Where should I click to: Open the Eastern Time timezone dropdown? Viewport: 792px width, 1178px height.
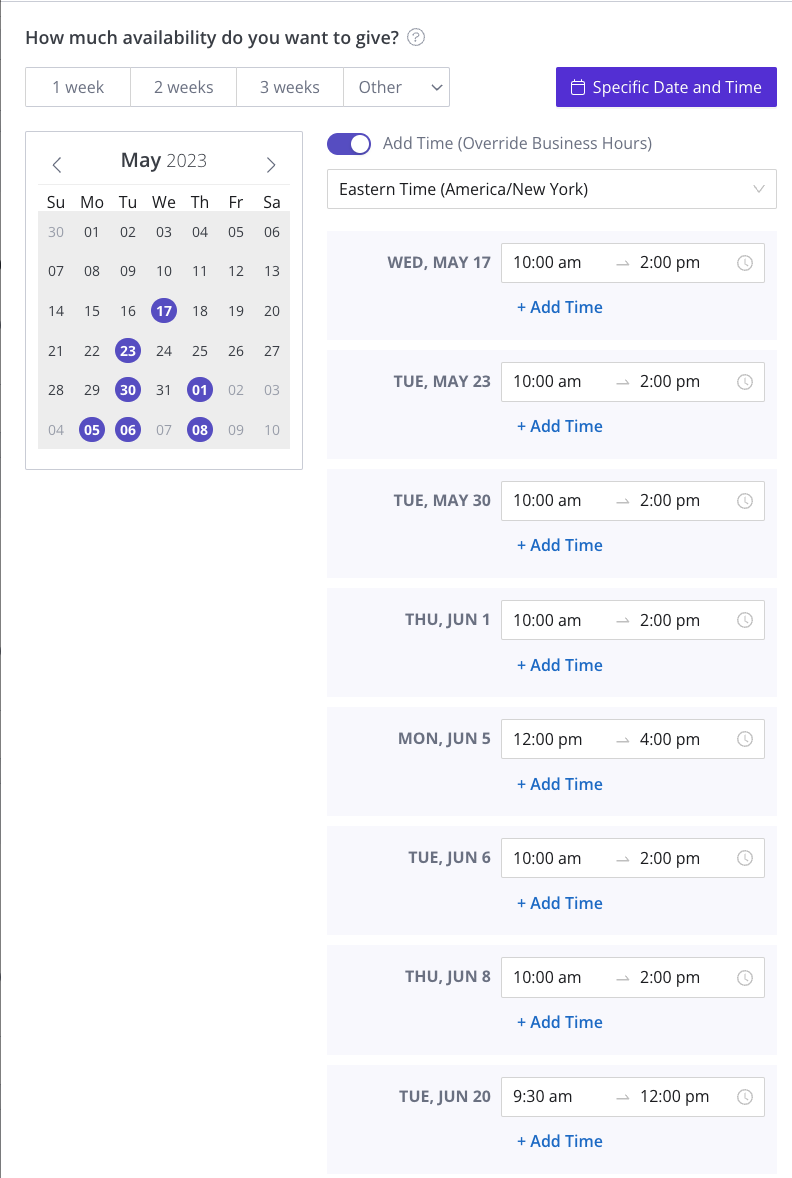click(552, 189)
